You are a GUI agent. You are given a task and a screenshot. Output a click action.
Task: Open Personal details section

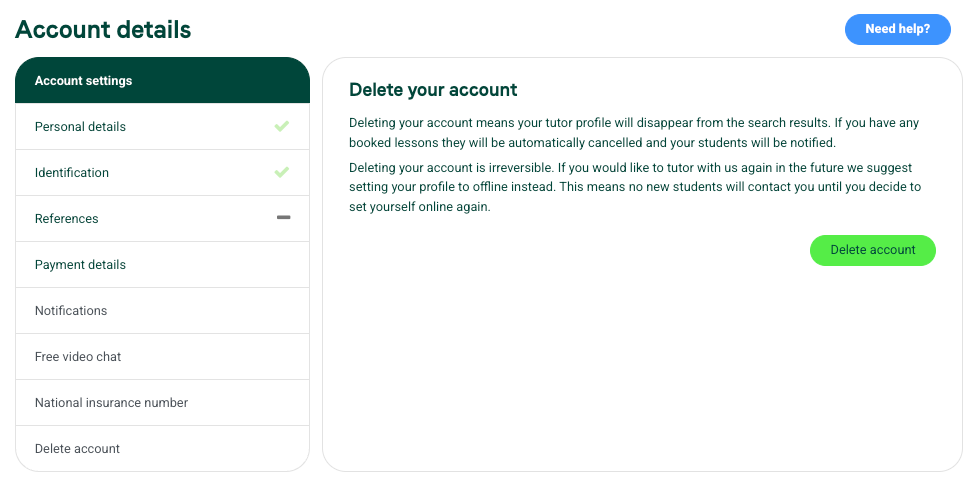pyautogui.click(x=162, y=127)
